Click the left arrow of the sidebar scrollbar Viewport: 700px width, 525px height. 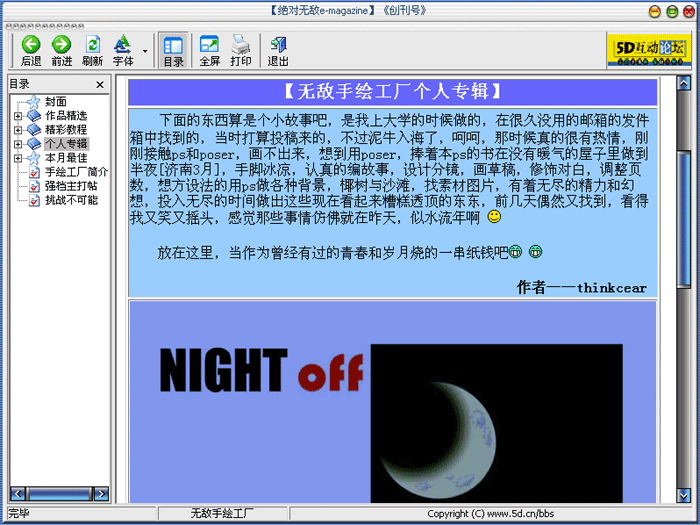17,494
